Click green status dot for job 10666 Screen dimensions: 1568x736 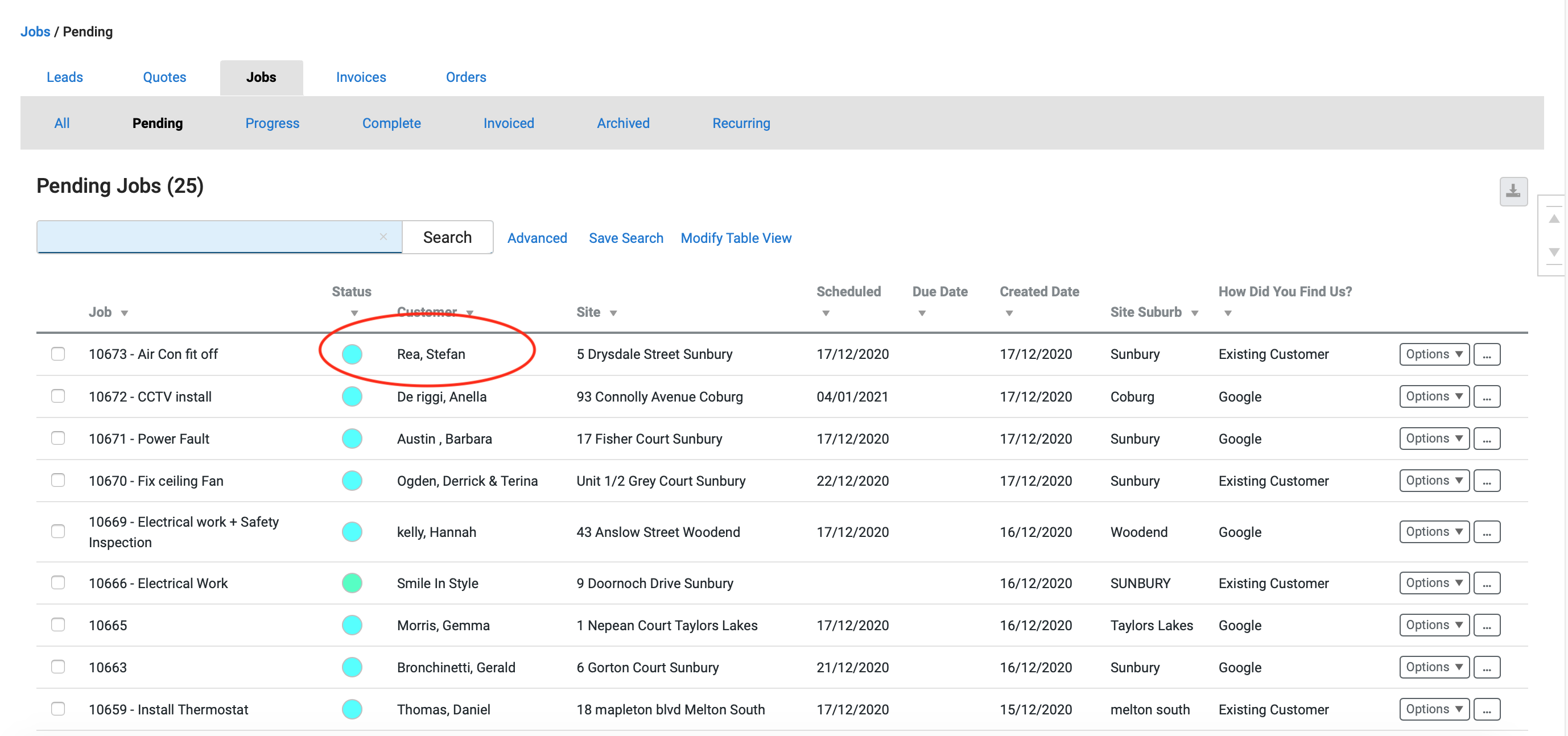point(352,583)
